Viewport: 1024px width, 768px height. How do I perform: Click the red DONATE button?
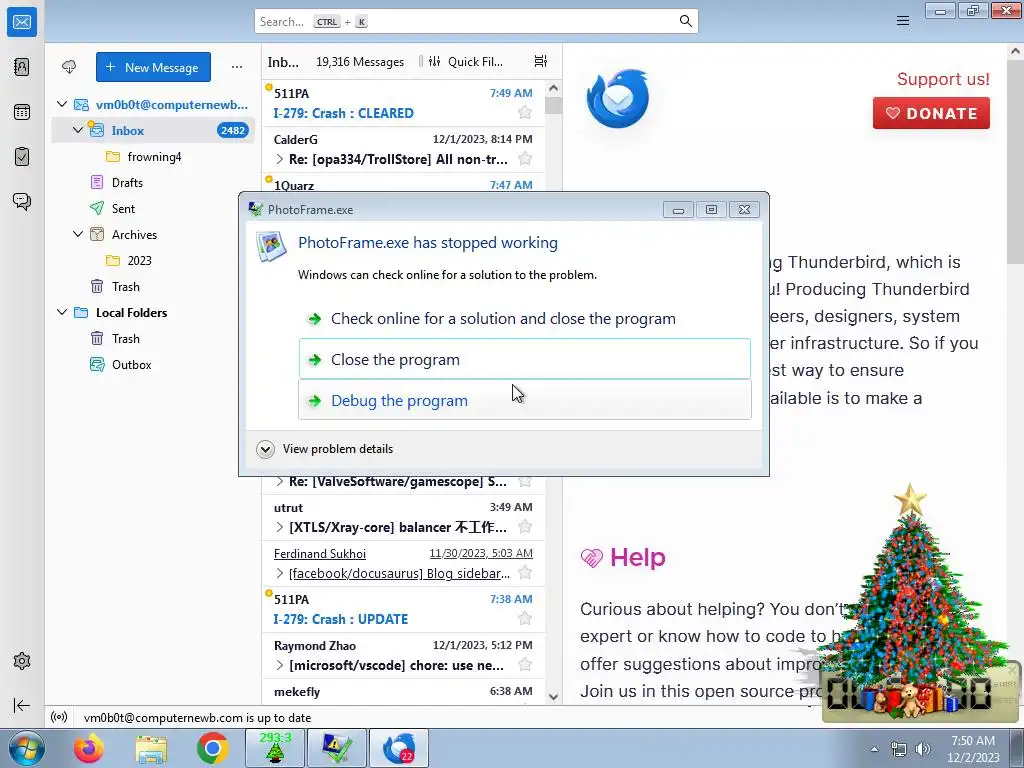931,113
